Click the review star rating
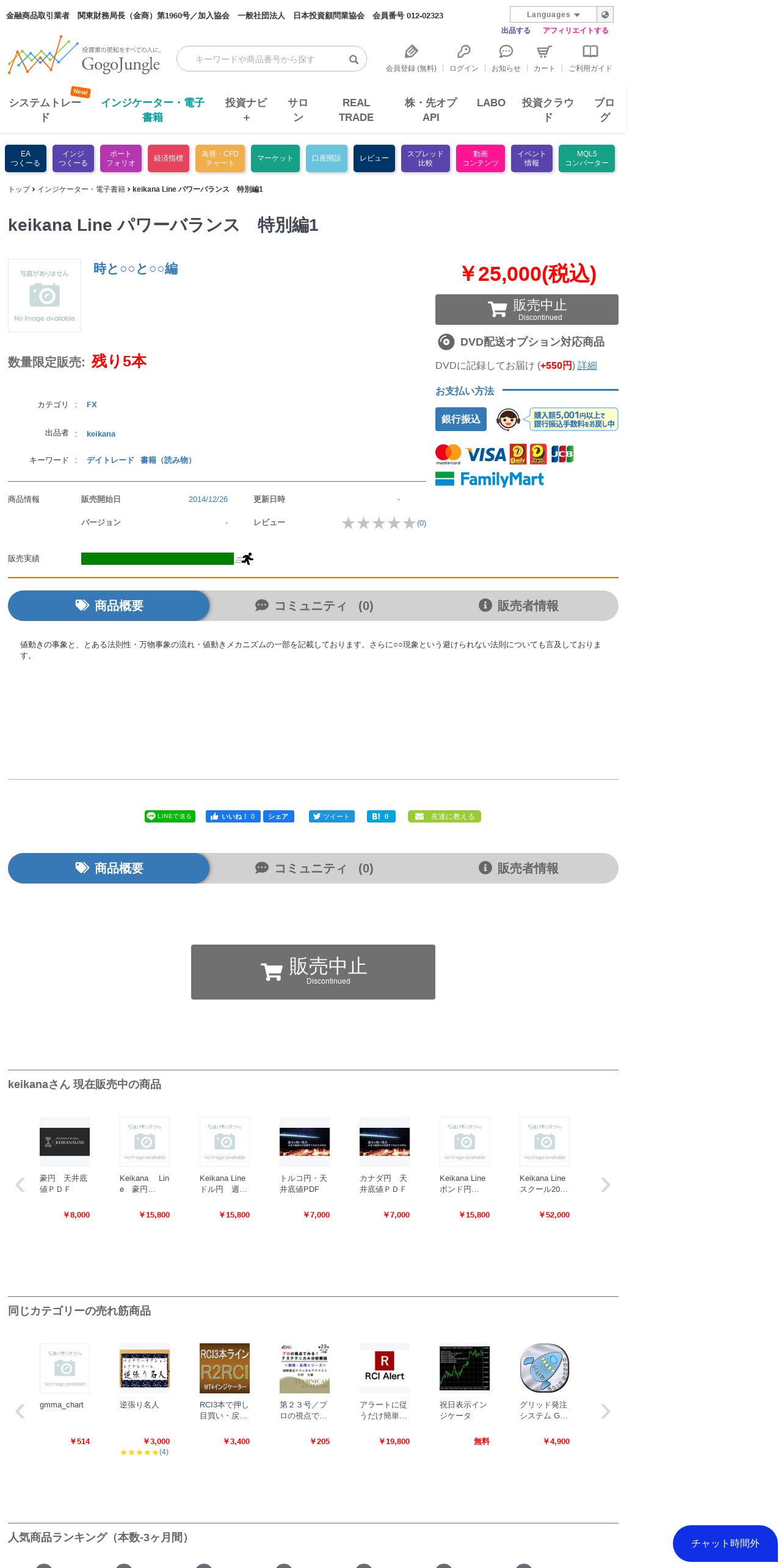This screenshot has height=1568, width=784. (x=379, y=523)
